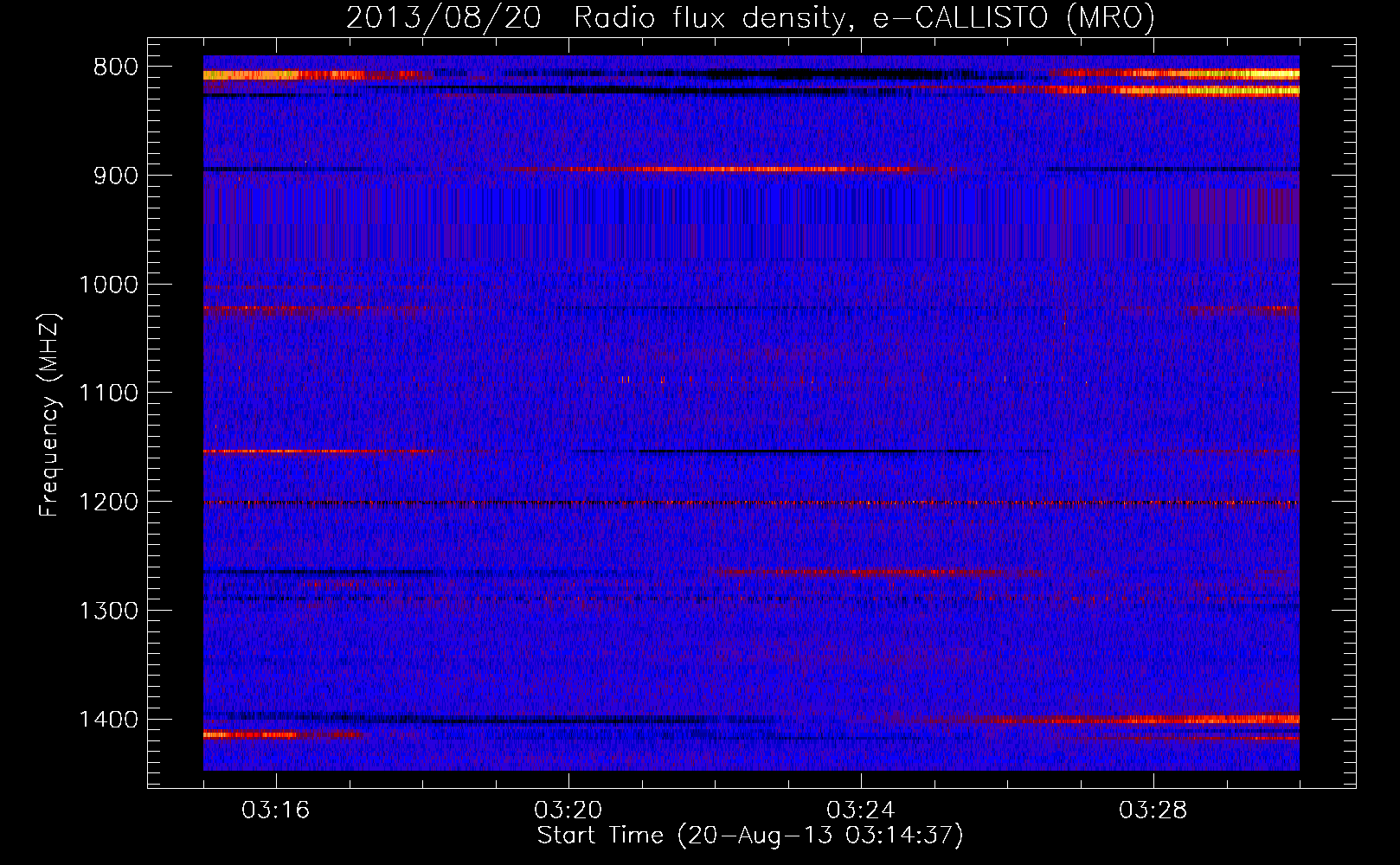Select the 1400 frequency tick label
The height and width of the screenshot is (865, 1400).
(108, 720)
